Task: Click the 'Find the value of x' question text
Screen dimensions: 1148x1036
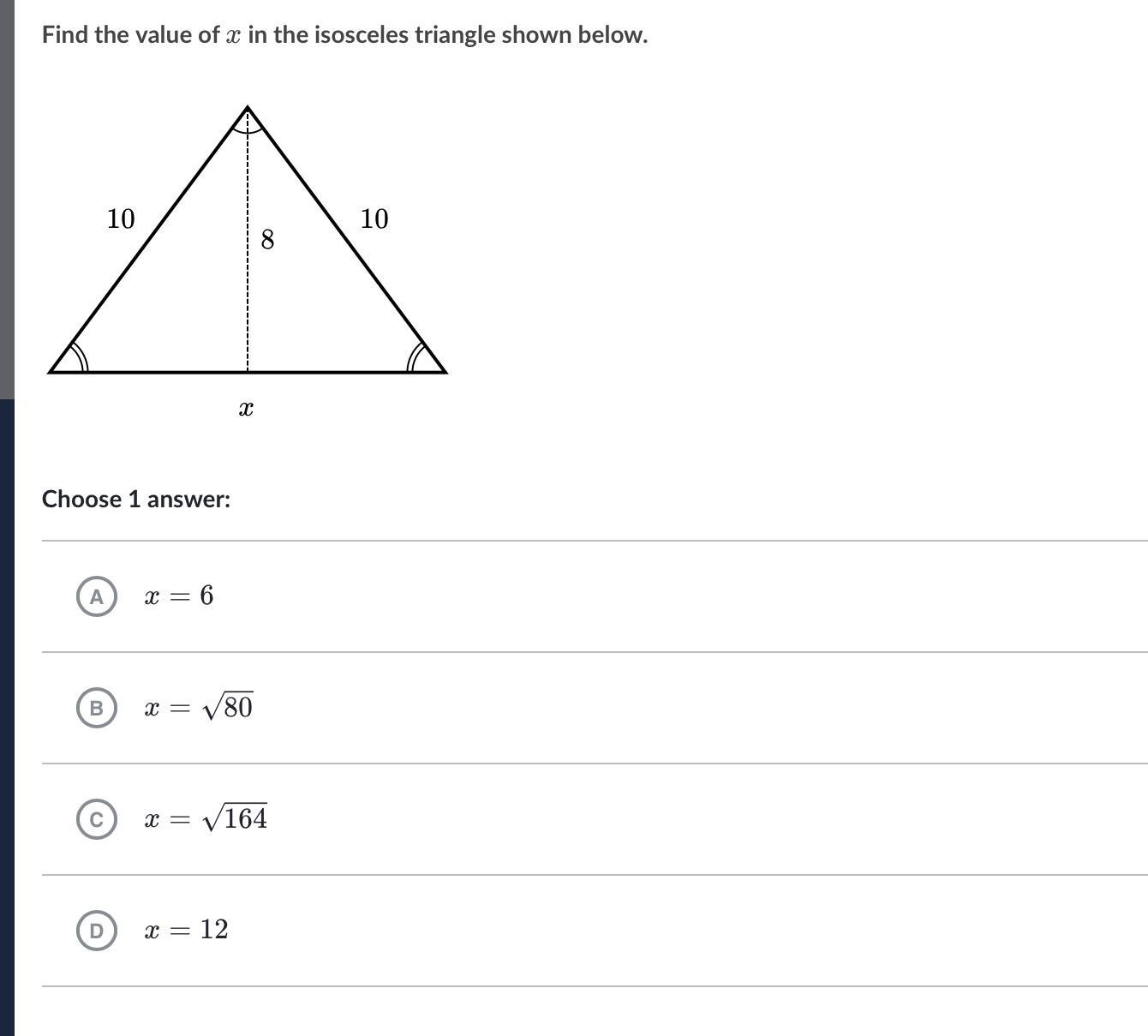Action: click(344, 35)
